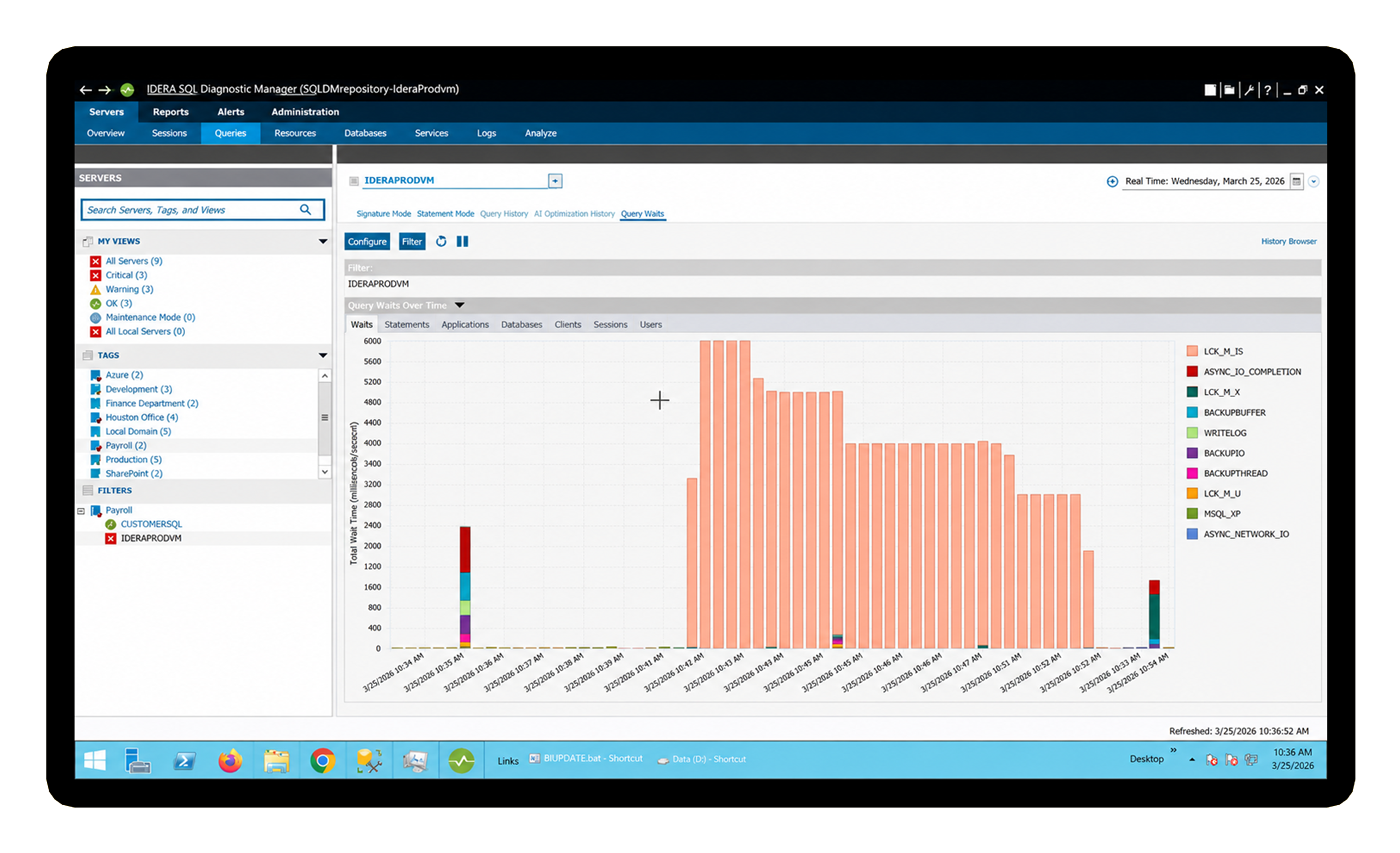Switch to the Analyze tab
1400x853 pixels.
pyautogui.click(x=541, y=133)
